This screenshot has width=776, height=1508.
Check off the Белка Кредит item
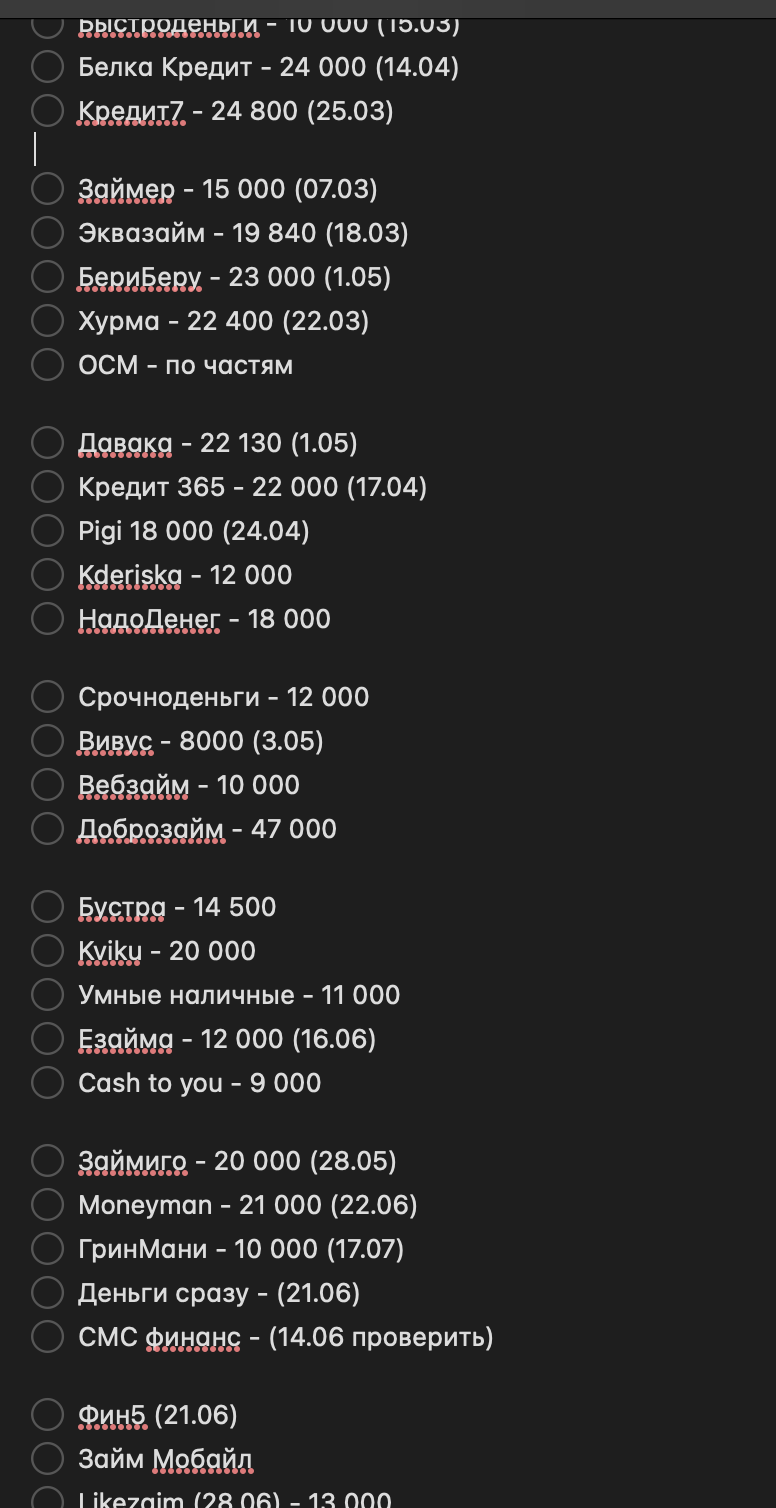tap(47, 67)
